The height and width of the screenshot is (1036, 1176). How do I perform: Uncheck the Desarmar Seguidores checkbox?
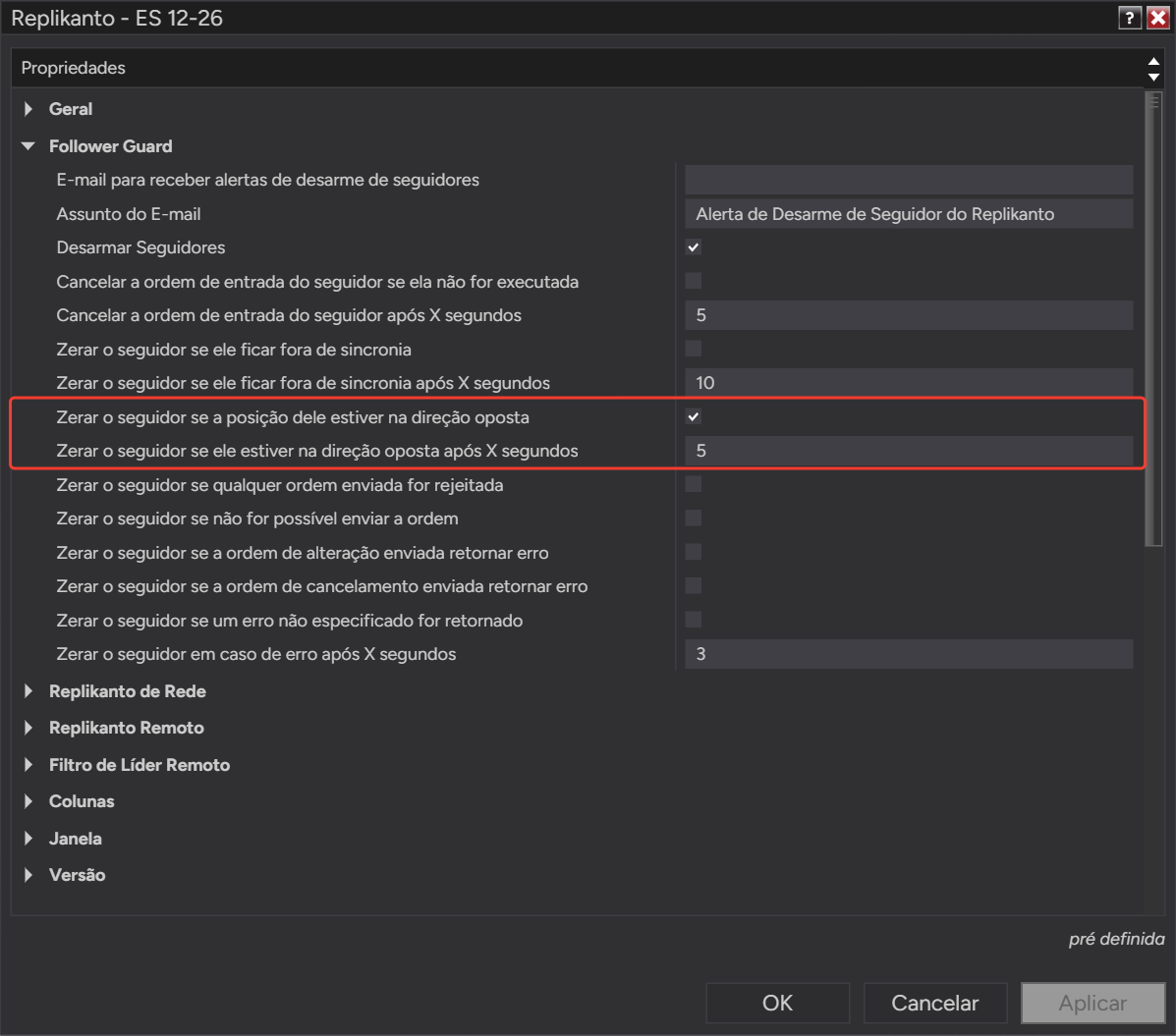tap(694, 247)
